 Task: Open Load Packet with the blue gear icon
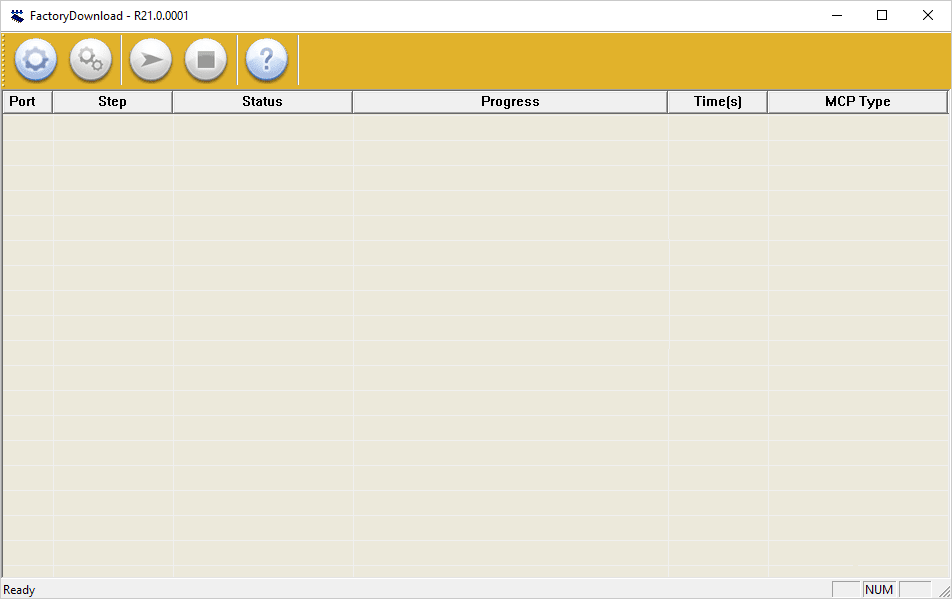[x=35, y=59]
